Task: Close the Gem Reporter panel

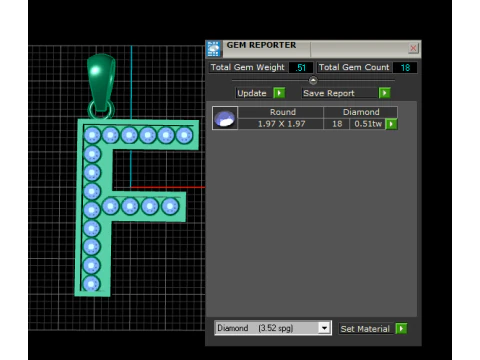Action: point(413,48)
